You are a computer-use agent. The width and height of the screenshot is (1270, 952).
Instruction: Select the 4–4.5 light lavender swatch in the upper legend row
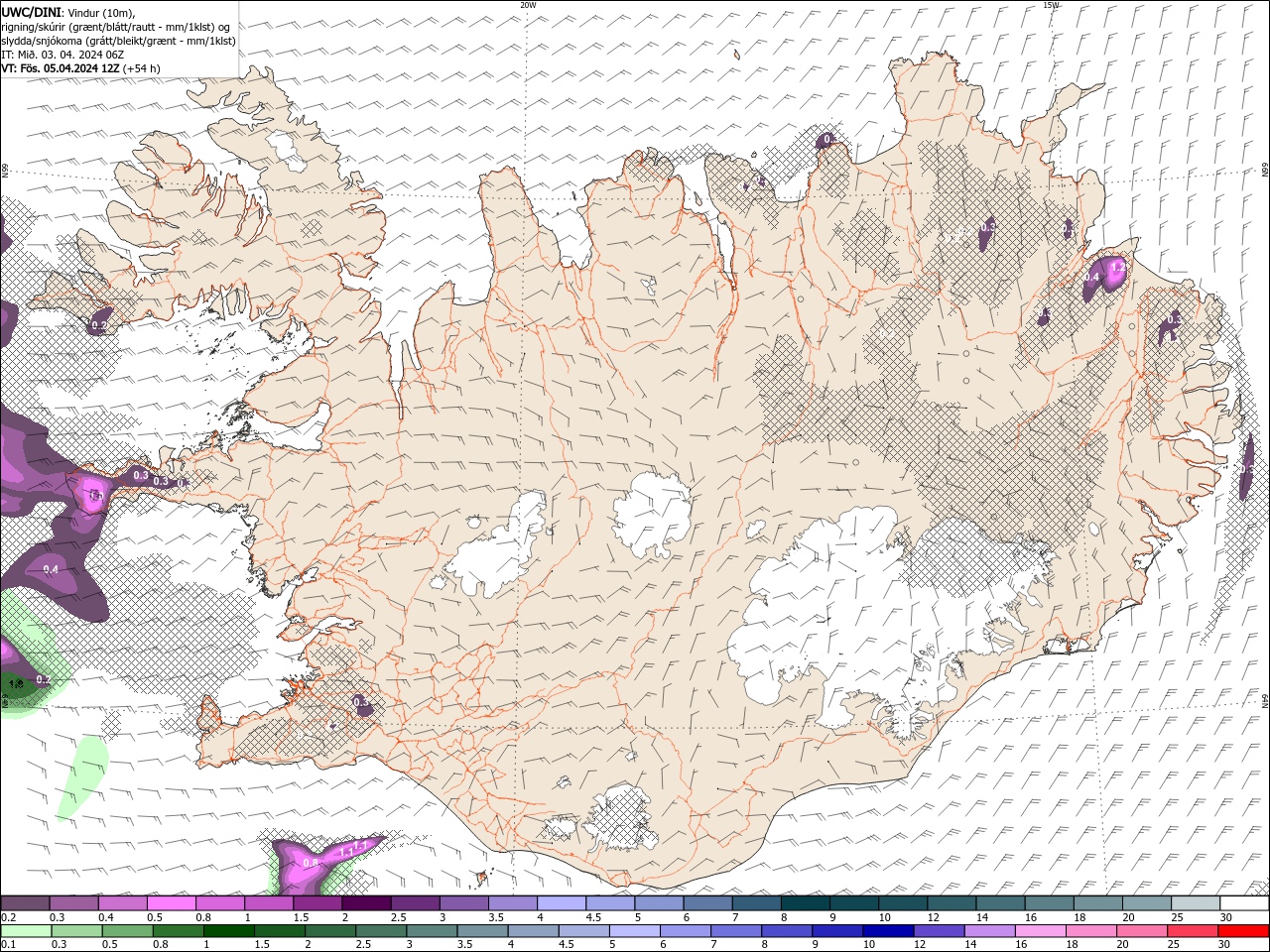pyautogui.click(x=562, y=903)
